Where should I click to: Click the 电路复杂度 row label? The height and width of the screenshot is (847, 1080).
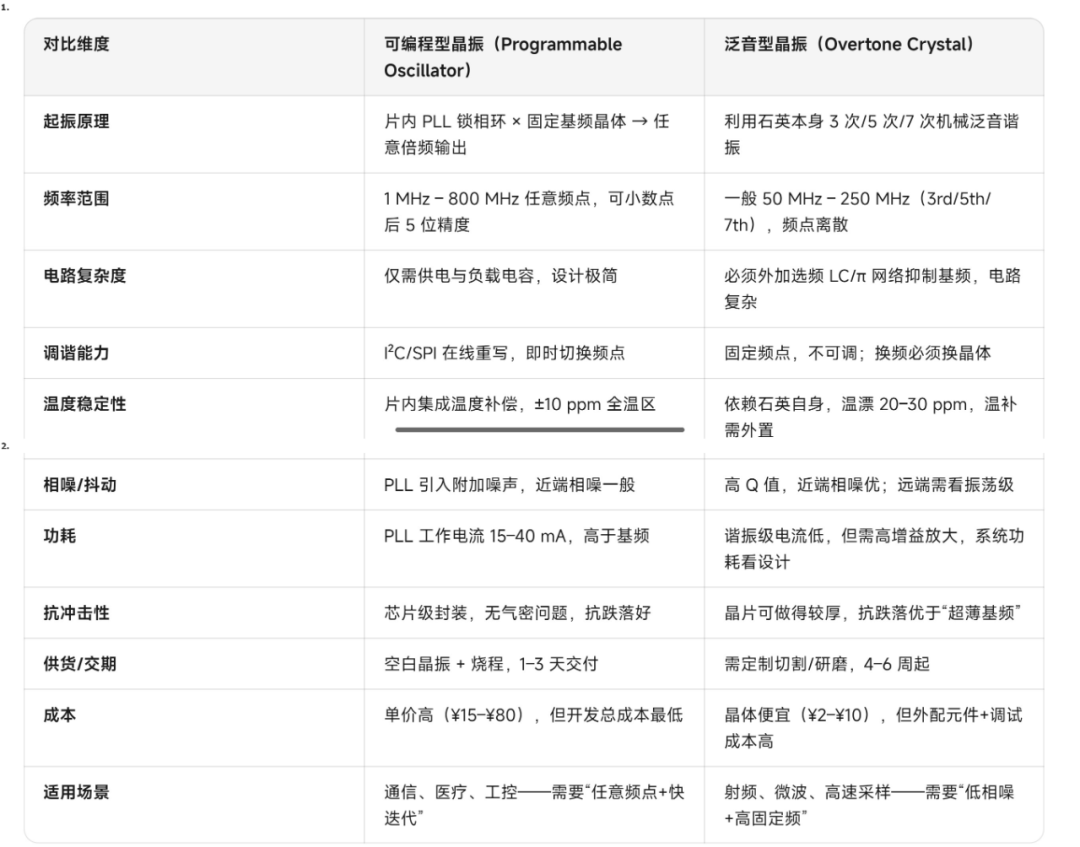(x=85, y=275)
